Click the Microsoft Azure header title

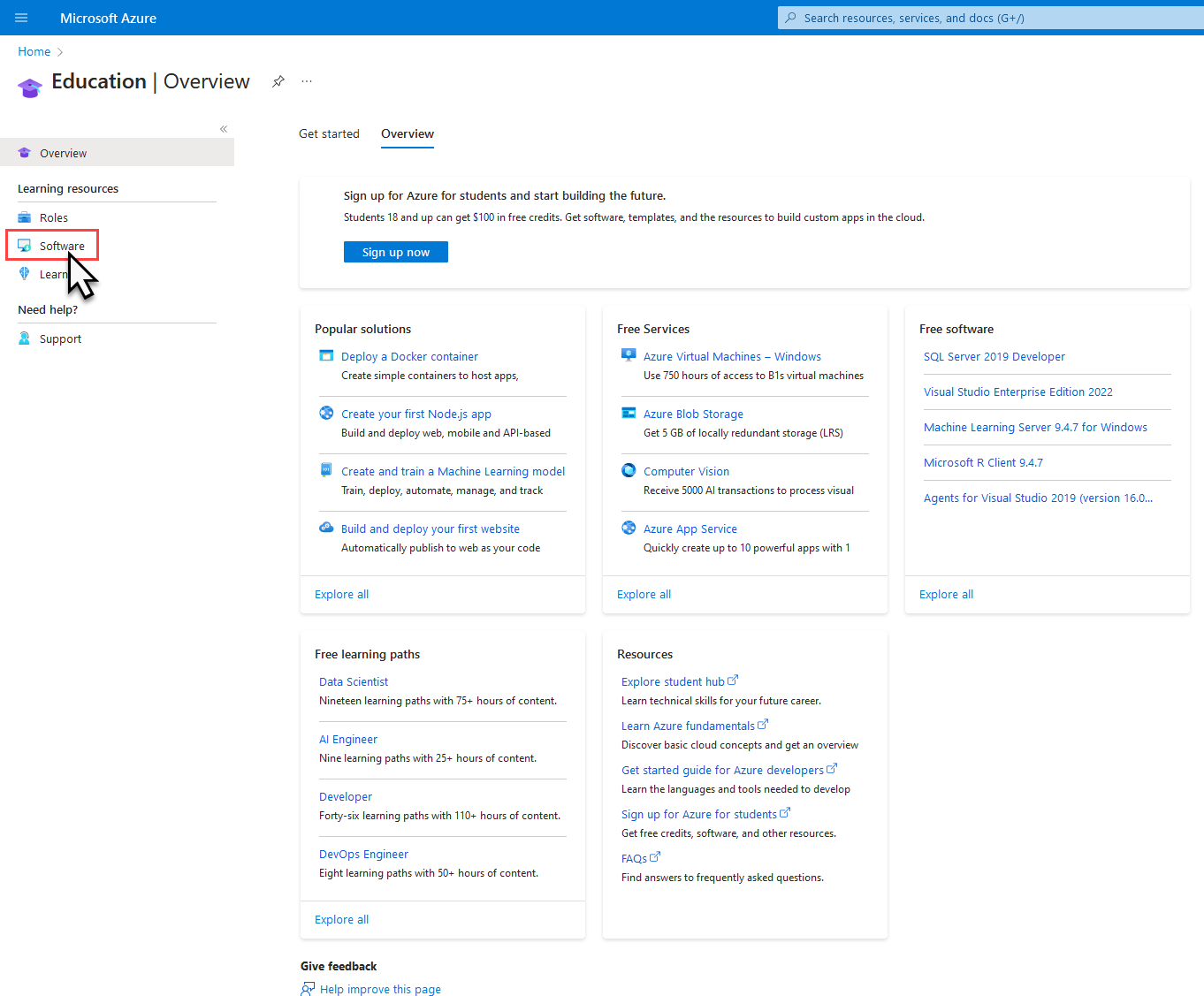tap(108, 19)
